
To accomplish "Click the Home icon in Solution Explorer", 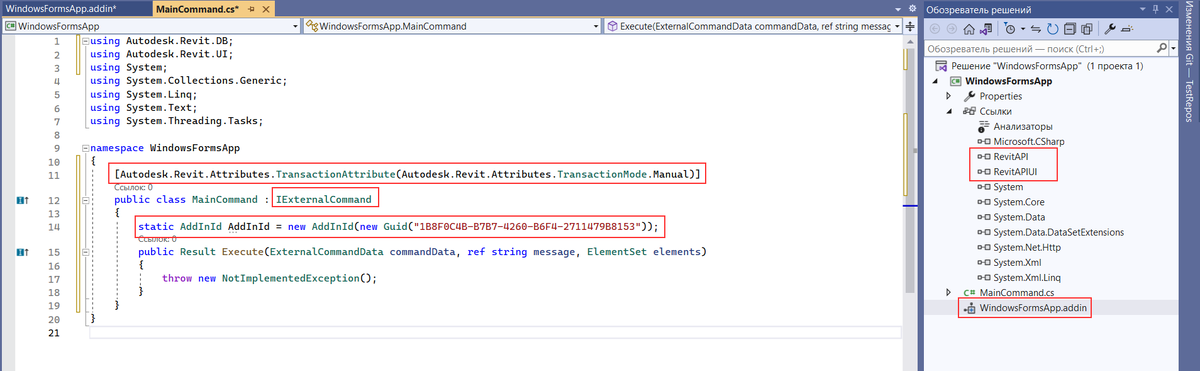I will [x=969, y=29].
